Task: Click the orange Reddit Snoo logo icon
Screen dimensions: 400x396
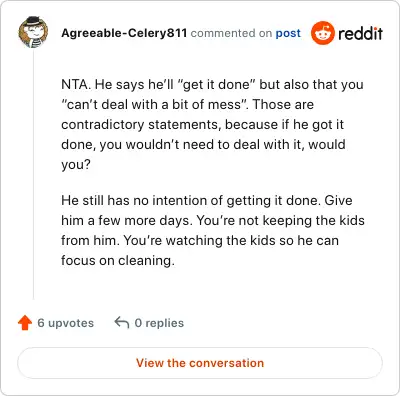Action: click(323, 33)
